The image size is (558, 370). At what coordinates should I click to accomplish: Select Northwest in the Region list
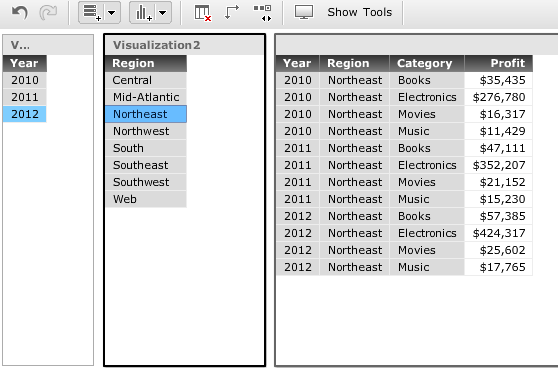click(x=146, y=131)
